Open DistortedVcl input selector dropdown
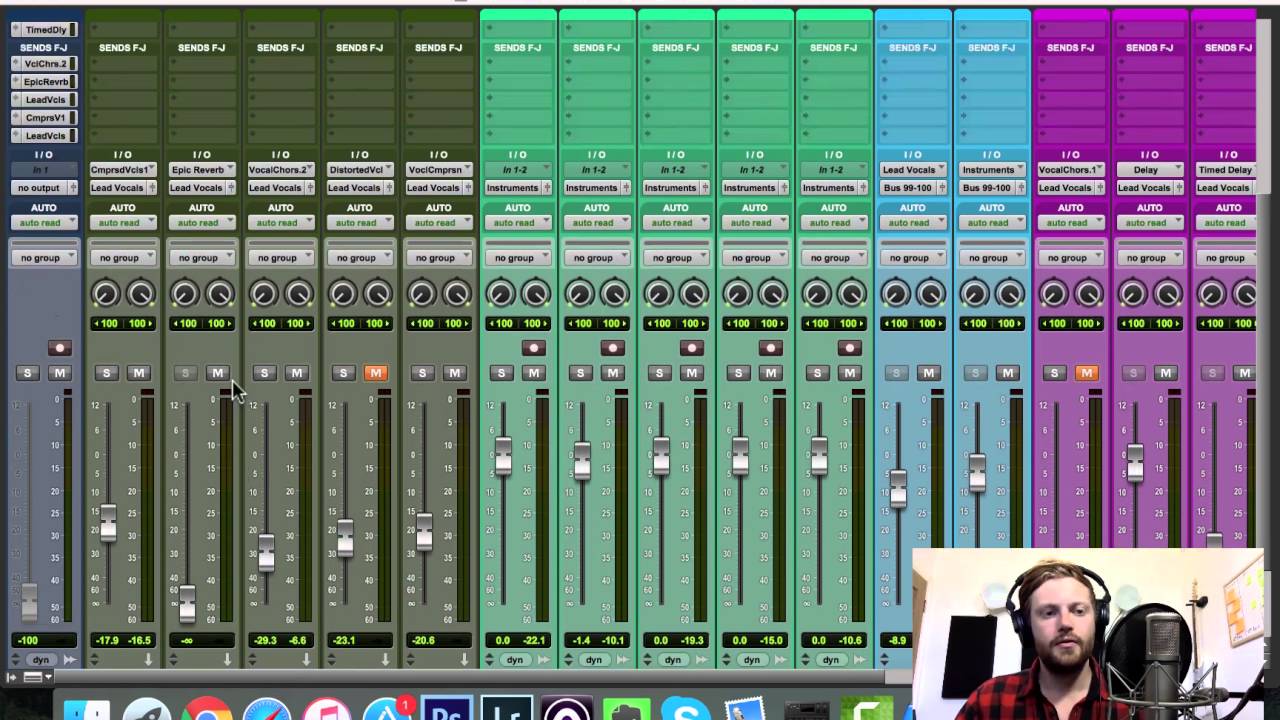Screen dimensions: 1280x720 pyautogui.click(x=359, y=170)
